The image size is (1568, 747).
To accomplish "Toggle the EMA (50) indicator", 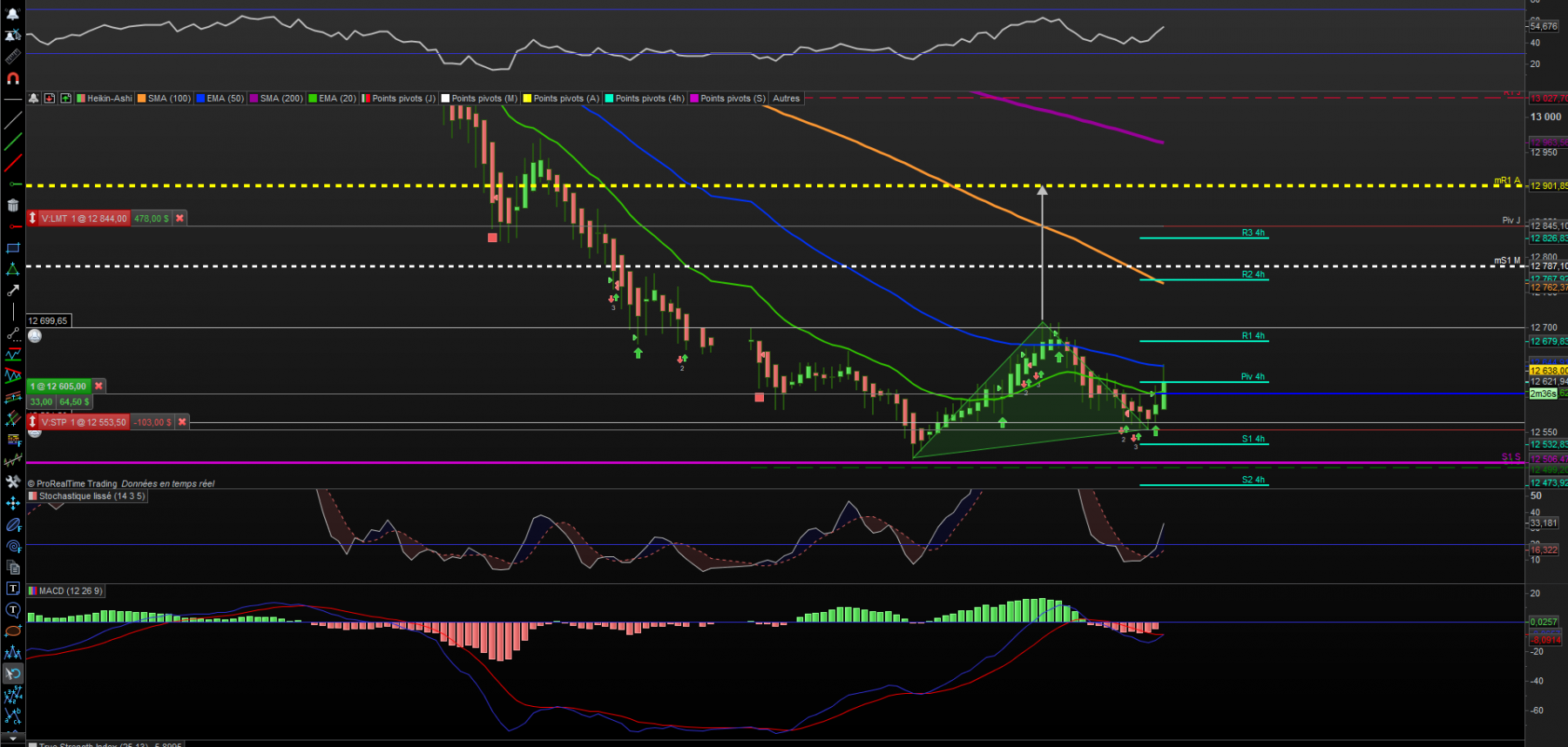I will tap(225, 98).
